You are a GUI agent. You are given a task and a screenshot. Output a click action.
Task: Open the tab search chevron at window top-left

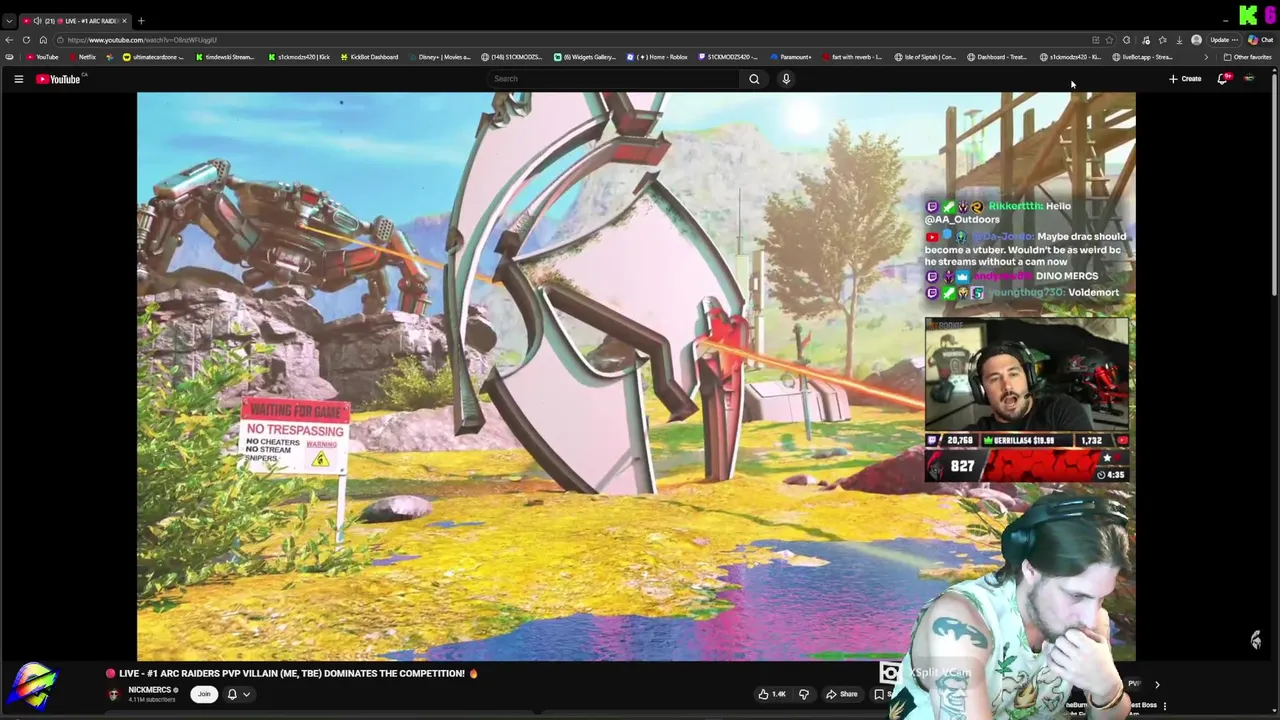[x=9, y=20]
